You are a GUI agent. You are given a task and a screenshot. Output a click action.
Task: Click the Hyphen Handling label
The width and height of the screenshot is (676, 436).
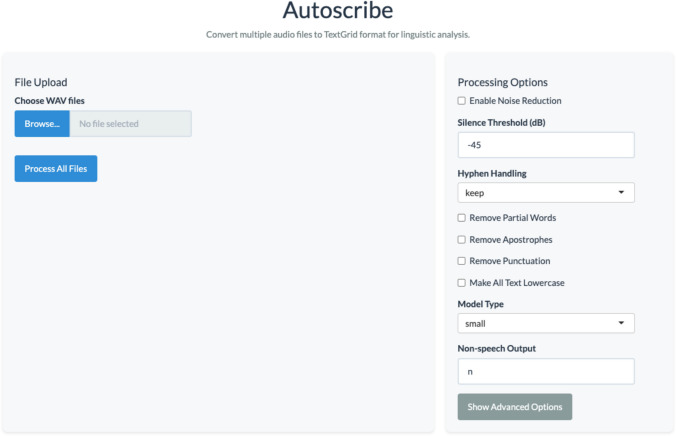tap(492, 173)
